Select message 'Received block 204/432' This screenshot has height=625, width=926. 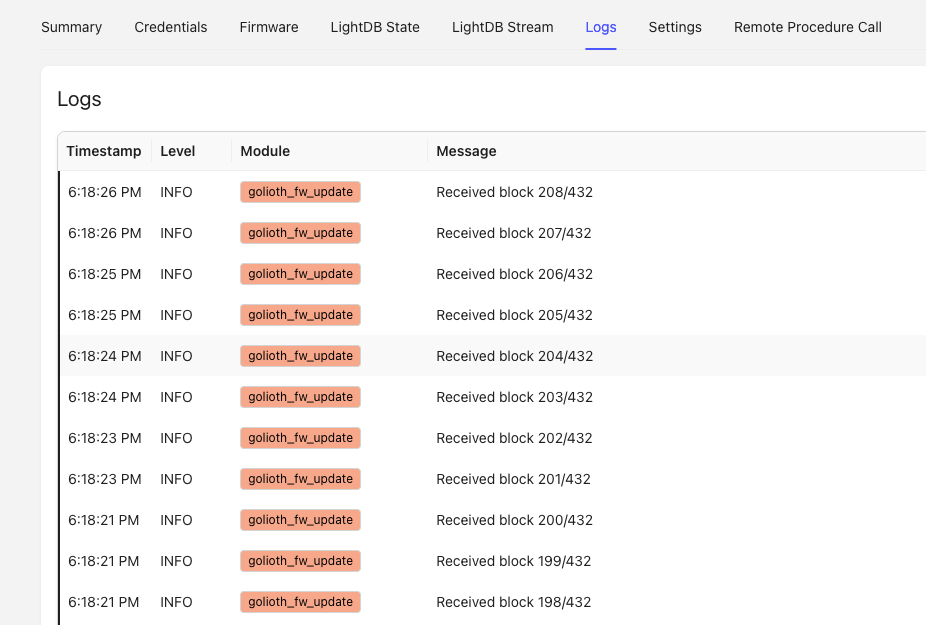click(514, 356)
